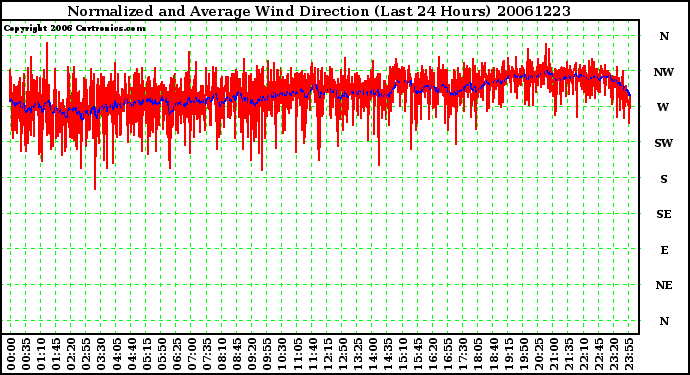Click the 19:50 time label
The height and width of the screenshot is (375, 690).
524,354
